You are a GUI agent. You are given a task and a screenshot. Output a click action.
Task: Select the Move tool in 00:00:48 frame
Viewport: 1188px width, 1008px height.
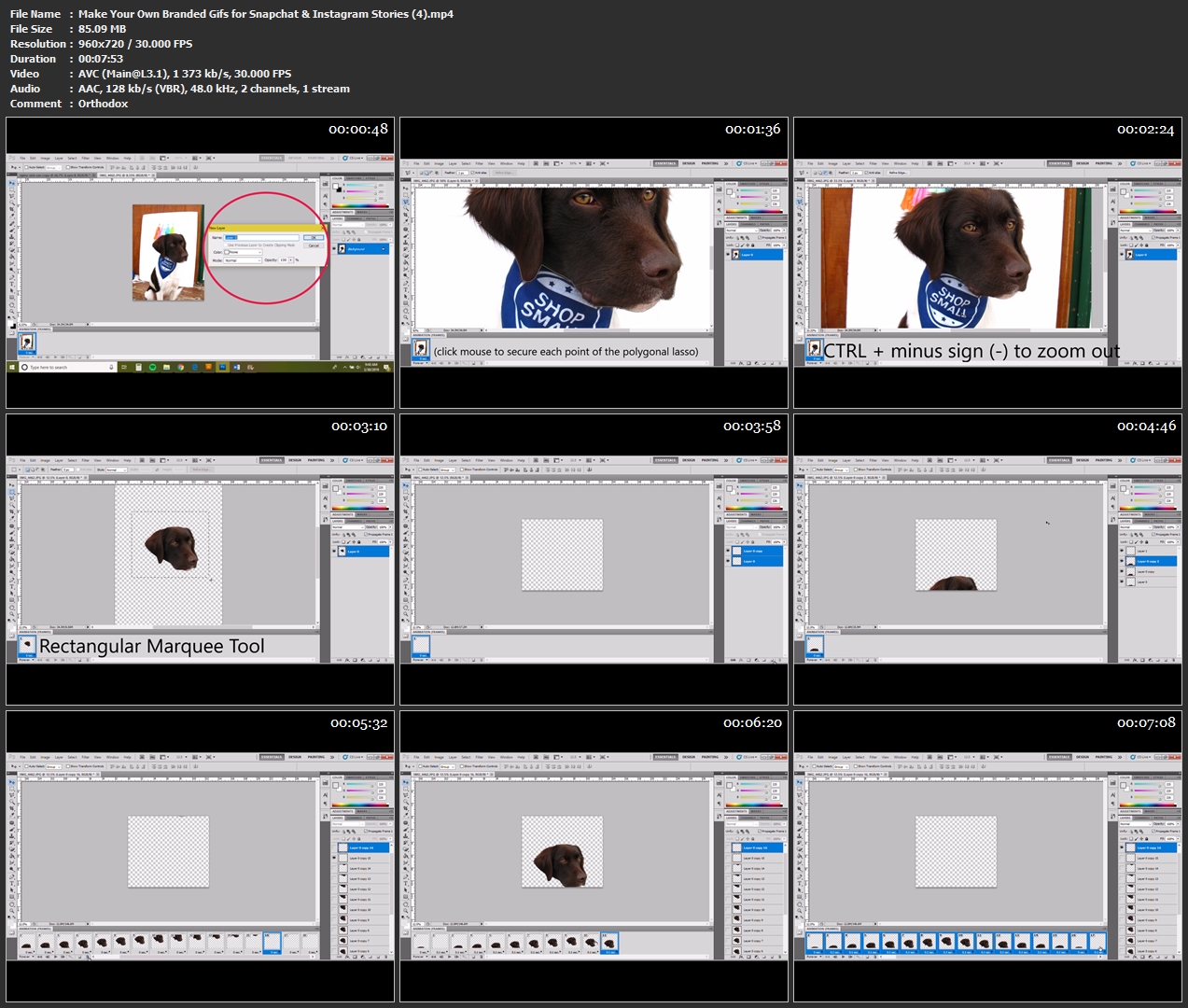coord(12,183)
